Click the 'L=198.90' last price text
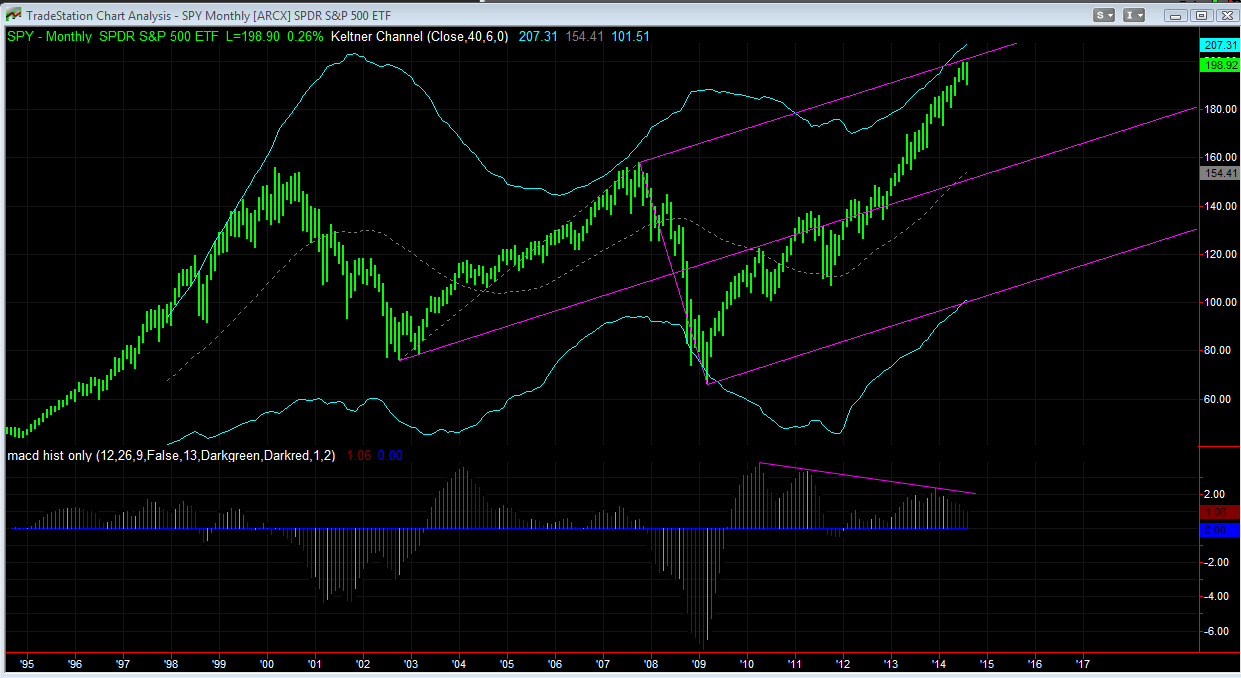 click(252, 36)
